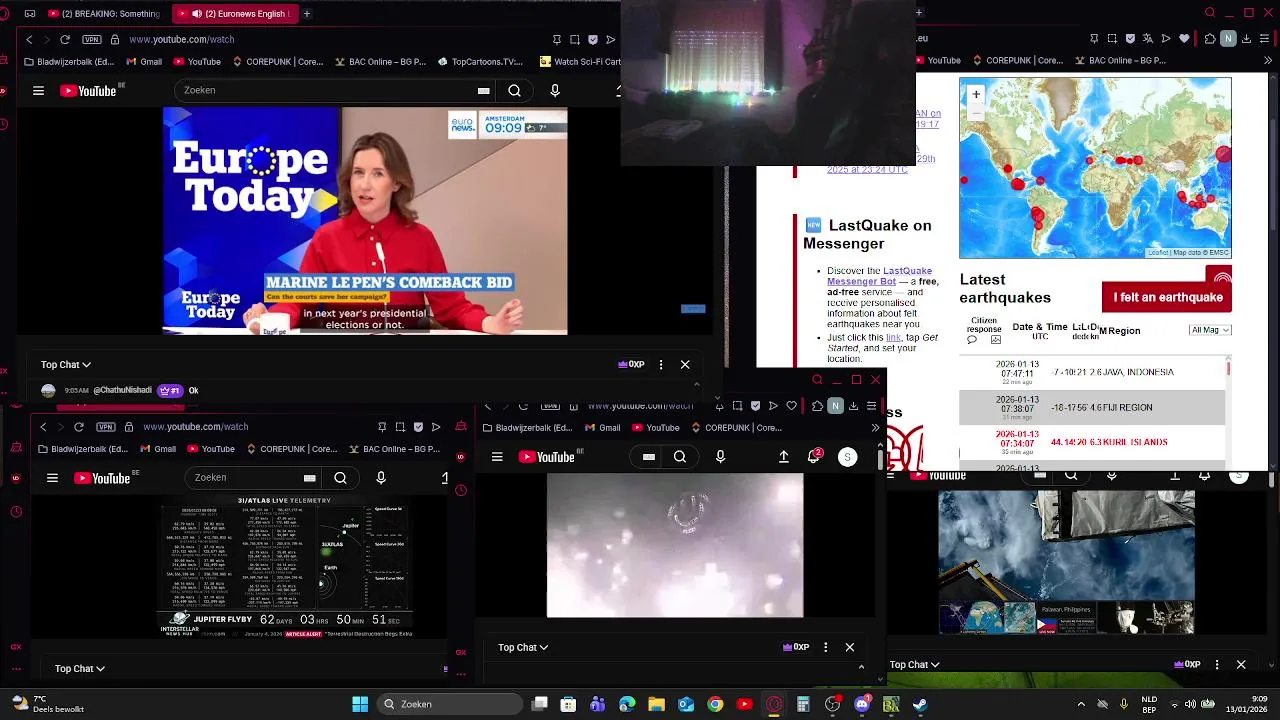Open Watch Sci-Fi Cart bookmark in Euronews window
Image resolution: width=1280 pixels, height=720 pixels.
pyautogui.click(x=581, y=61)
